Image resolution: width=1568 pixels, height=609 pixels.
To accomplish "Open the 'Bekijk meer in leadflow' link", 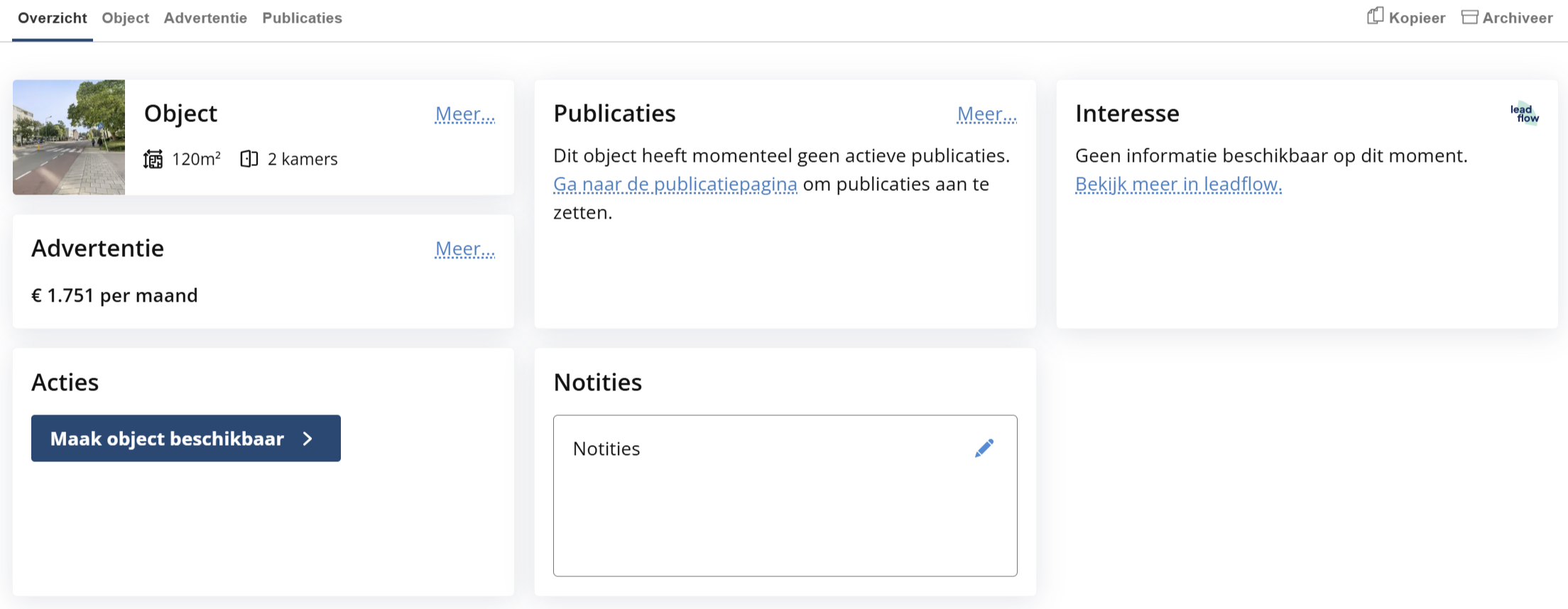I will [1178, 185].
